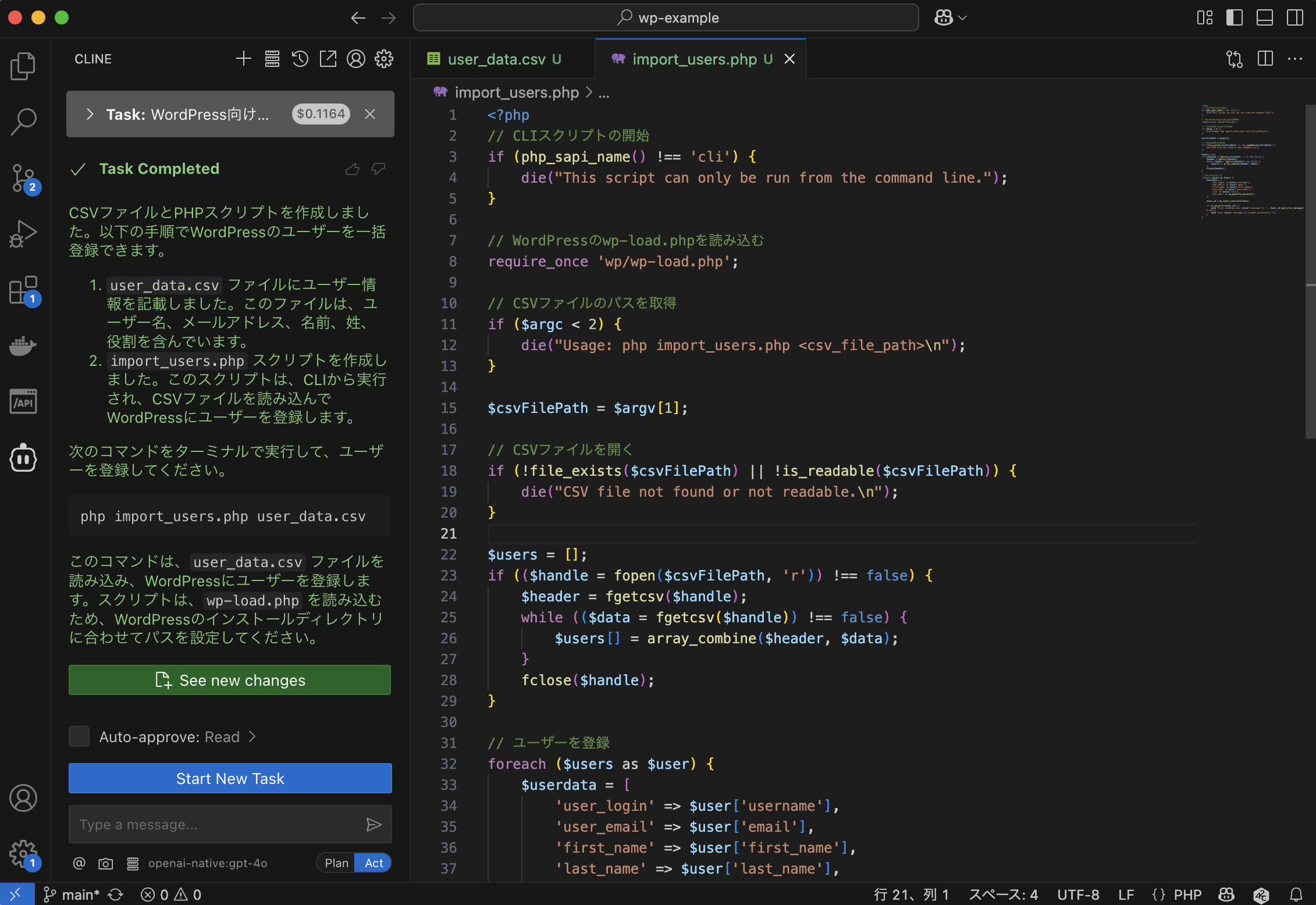Switch Cline to Plan mode
Viewport: 1316px width, 905px height.
pos(336,863)
